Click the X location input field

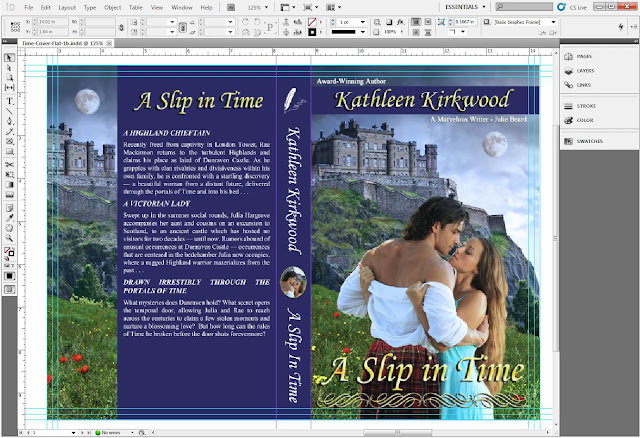(x=53, y=22)
